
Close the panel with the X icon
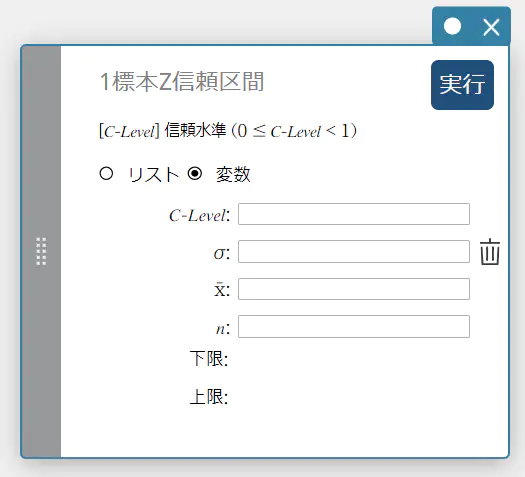(491, 27)
